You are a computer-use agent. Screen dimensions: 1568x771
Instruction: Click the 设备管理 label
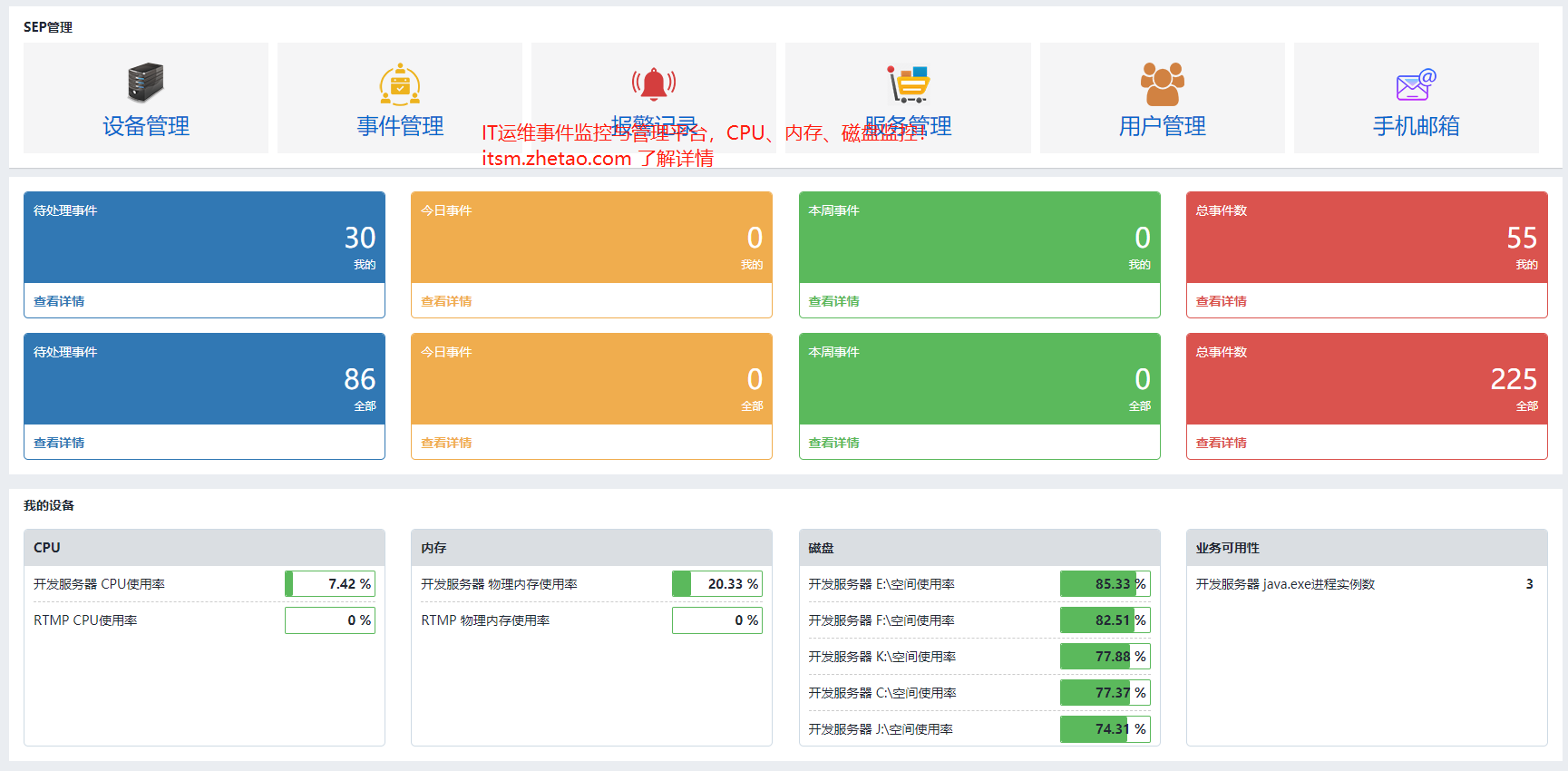pyautogui.click(x=146, y=126)
